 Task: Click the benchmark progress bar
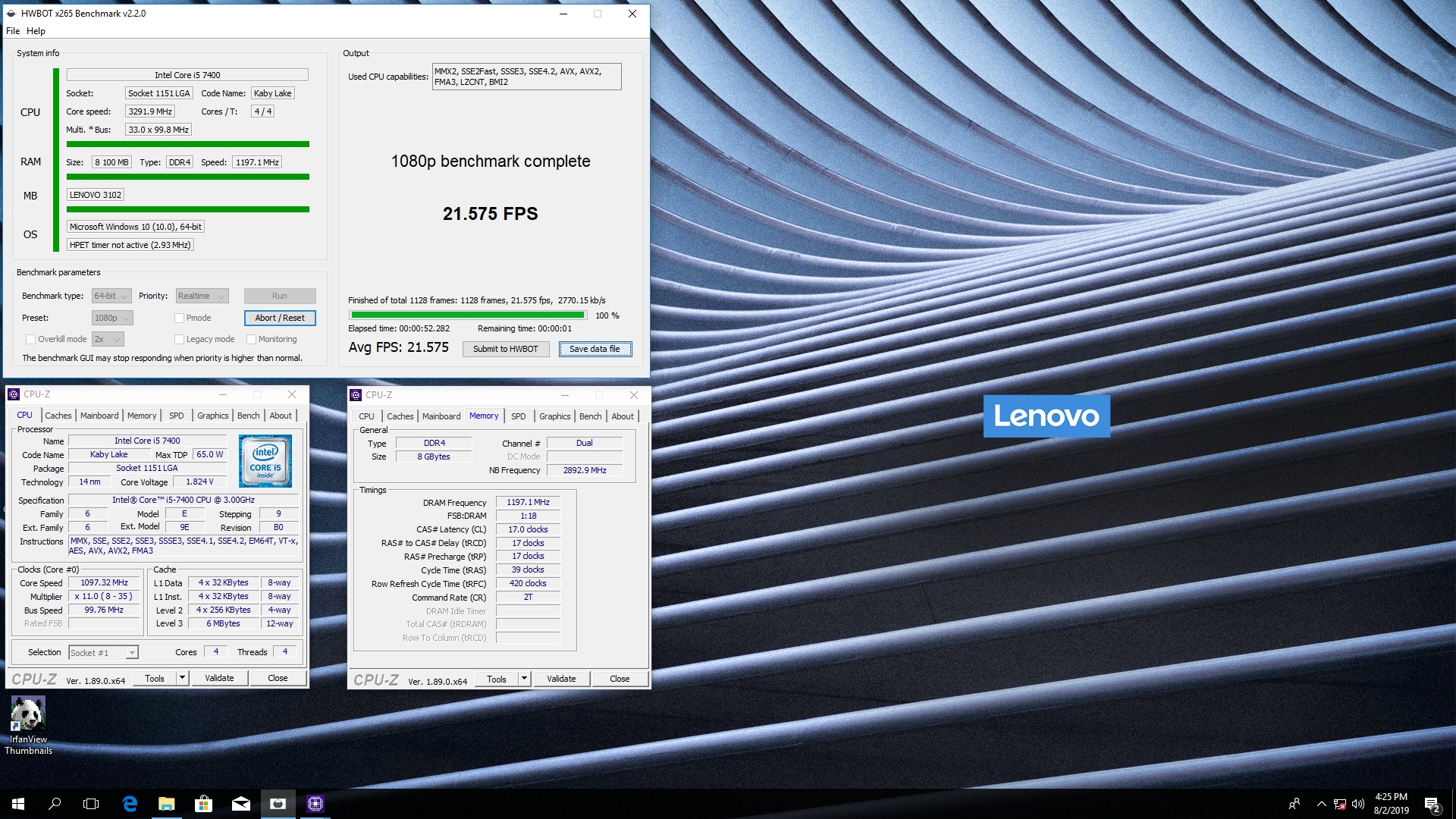point(468,315)
